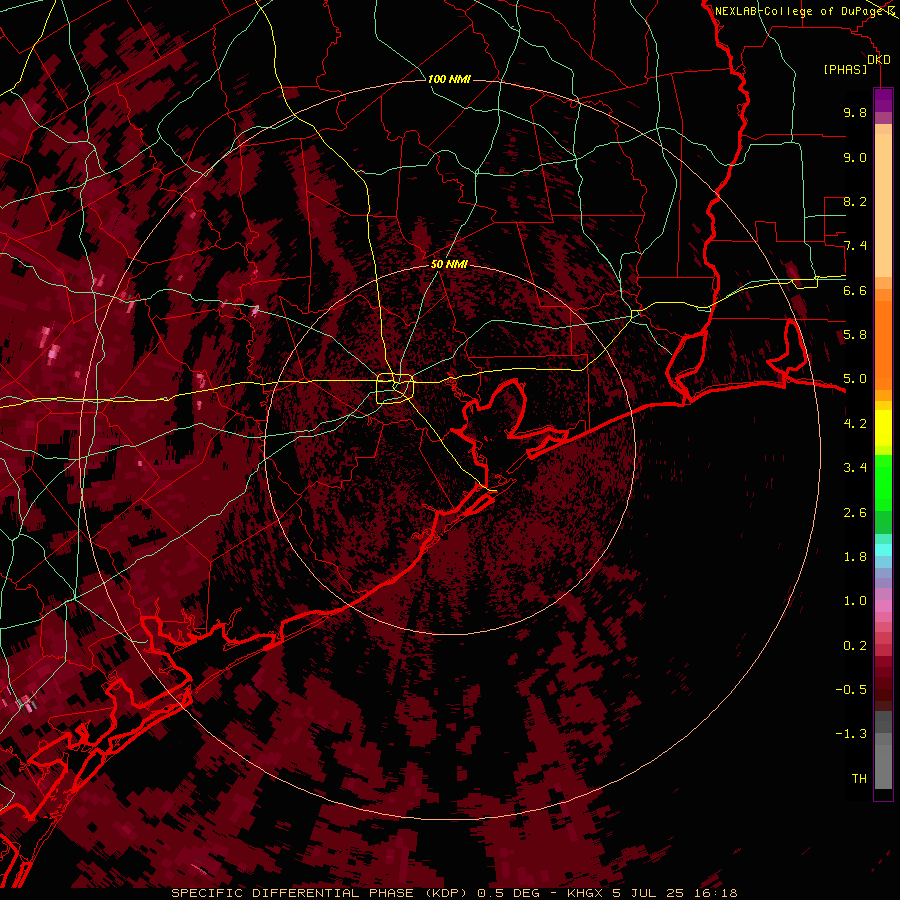Click the 8.2 legend value
Image resolution: width=900 pixels, height=900 pixels.
click(x=855, y=201)
